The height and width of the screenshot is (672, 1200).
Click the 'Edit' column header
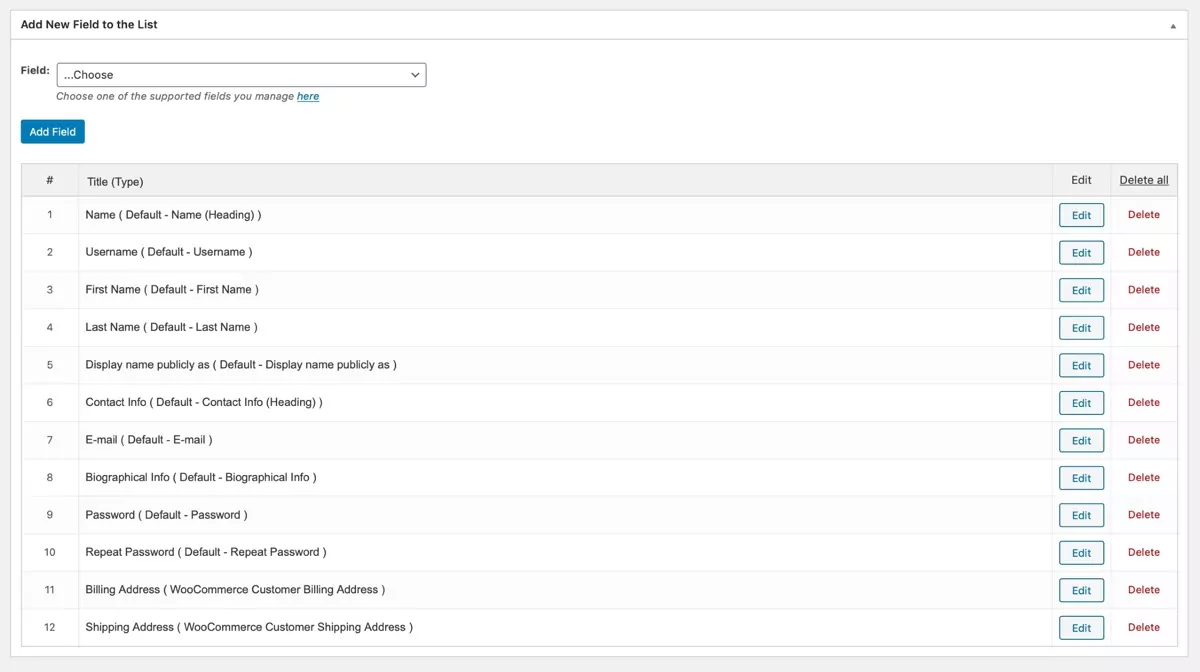[x=1081, y=180]
